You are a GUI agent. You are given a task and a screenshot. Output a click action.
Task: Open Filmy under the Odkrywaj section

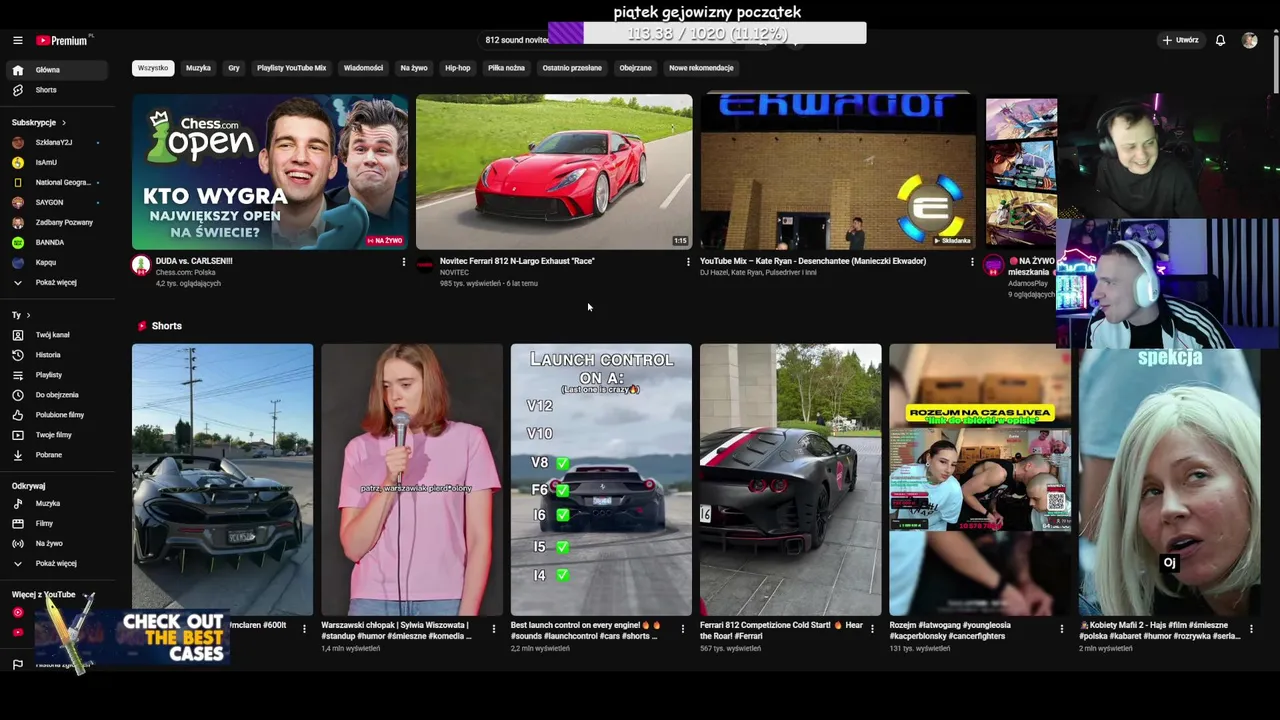click(55, 524)
